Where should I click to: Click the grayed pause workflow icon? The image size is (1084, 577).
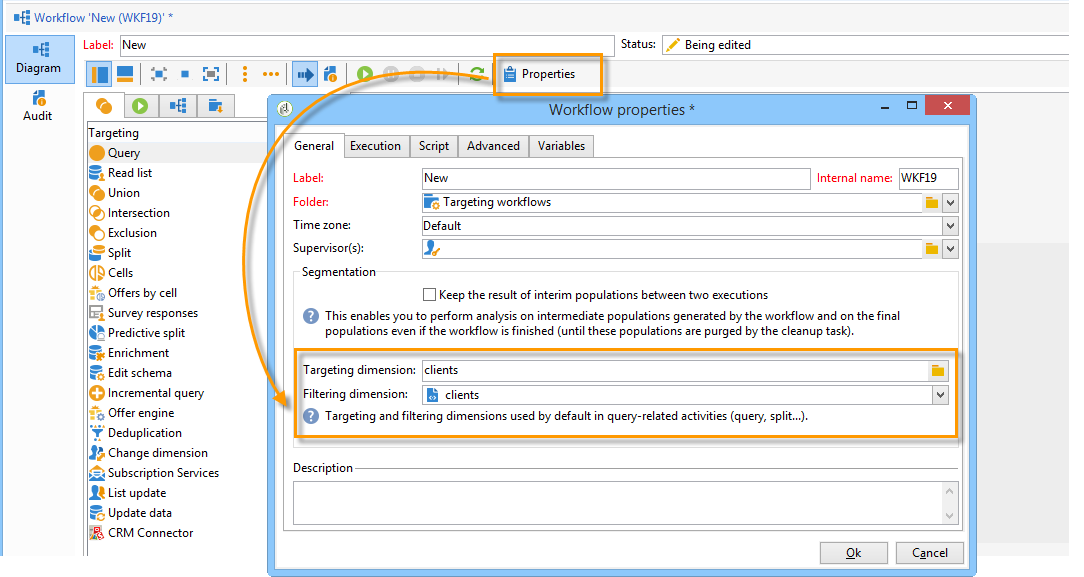[x=391, y=74]
